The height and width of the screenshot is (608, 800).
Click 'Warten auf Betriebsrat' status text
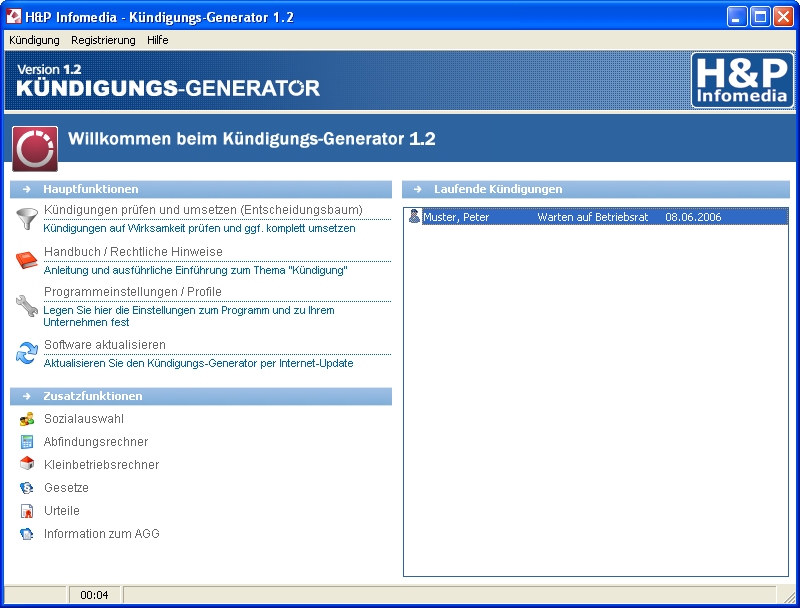point(592,217)
